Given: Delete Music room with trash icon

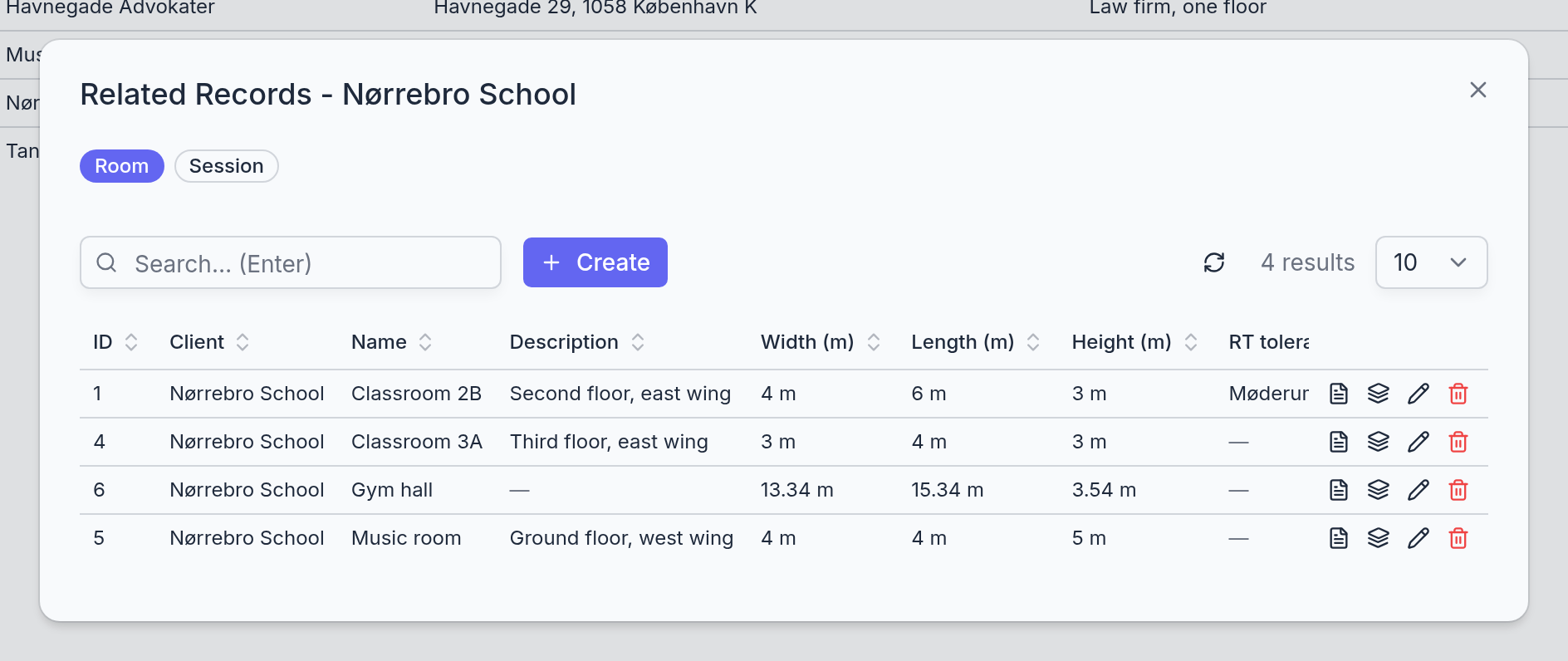Looking at the screenshot, I should 1458,538.
